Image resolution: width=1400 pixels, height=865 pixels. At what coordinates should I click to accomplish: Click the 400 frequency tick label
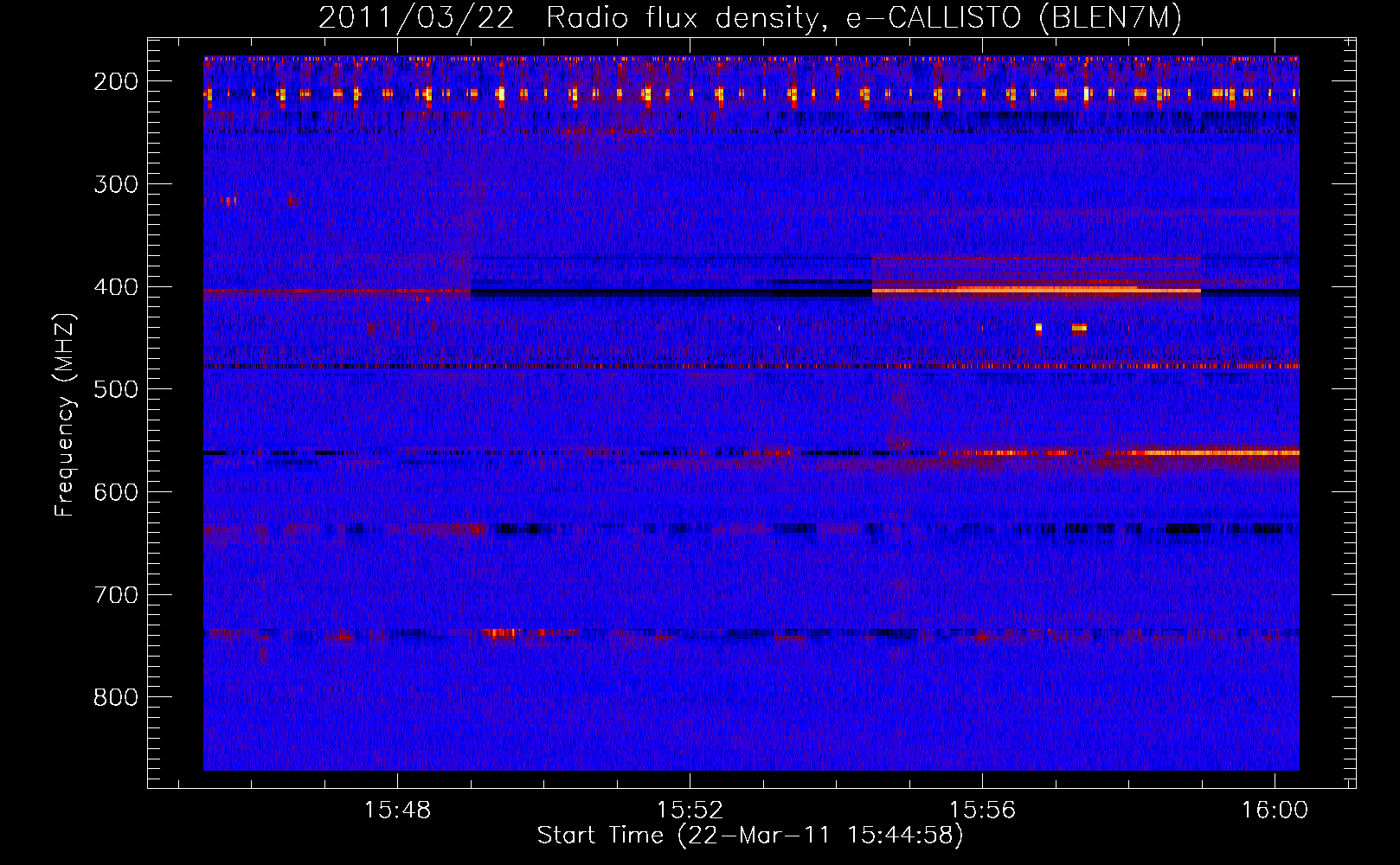pyautogui.click(x=116, y=287)
